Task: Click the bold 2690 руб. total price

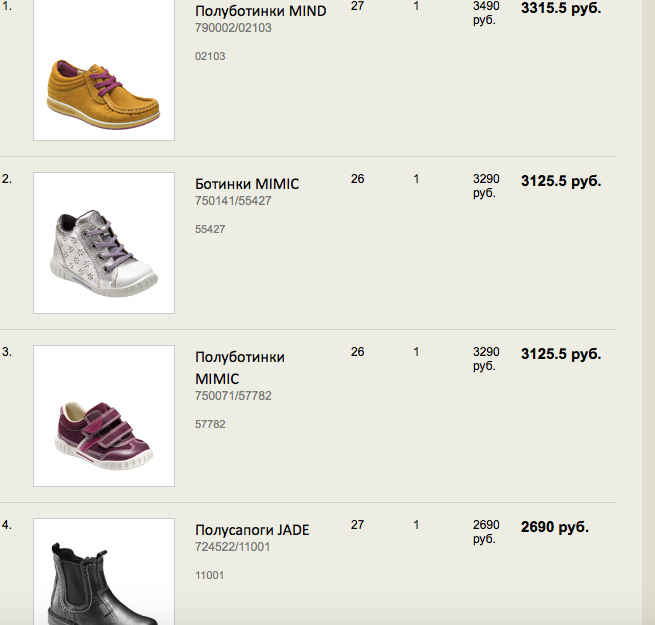Action: coord(555,526)
